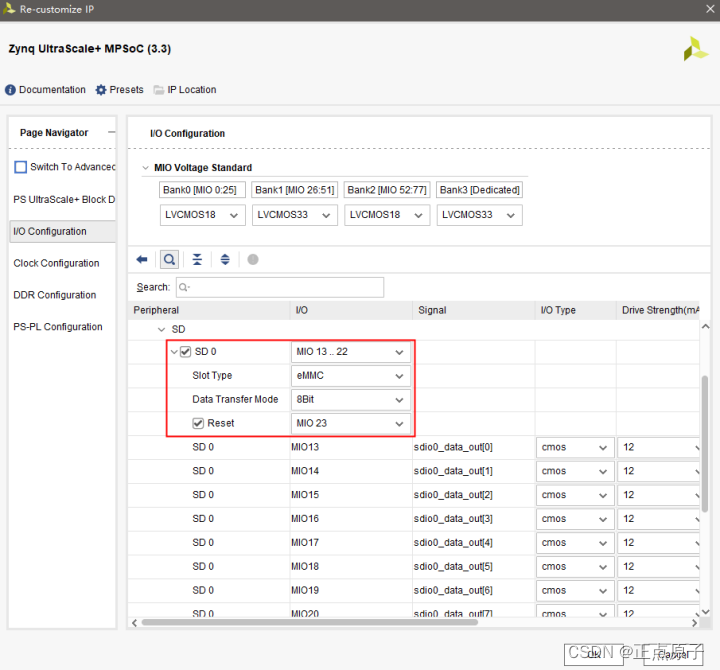Open the Slot Type eMMC dropdown
The width and height of the screenshot is (720, 670).
pos(350,376)
